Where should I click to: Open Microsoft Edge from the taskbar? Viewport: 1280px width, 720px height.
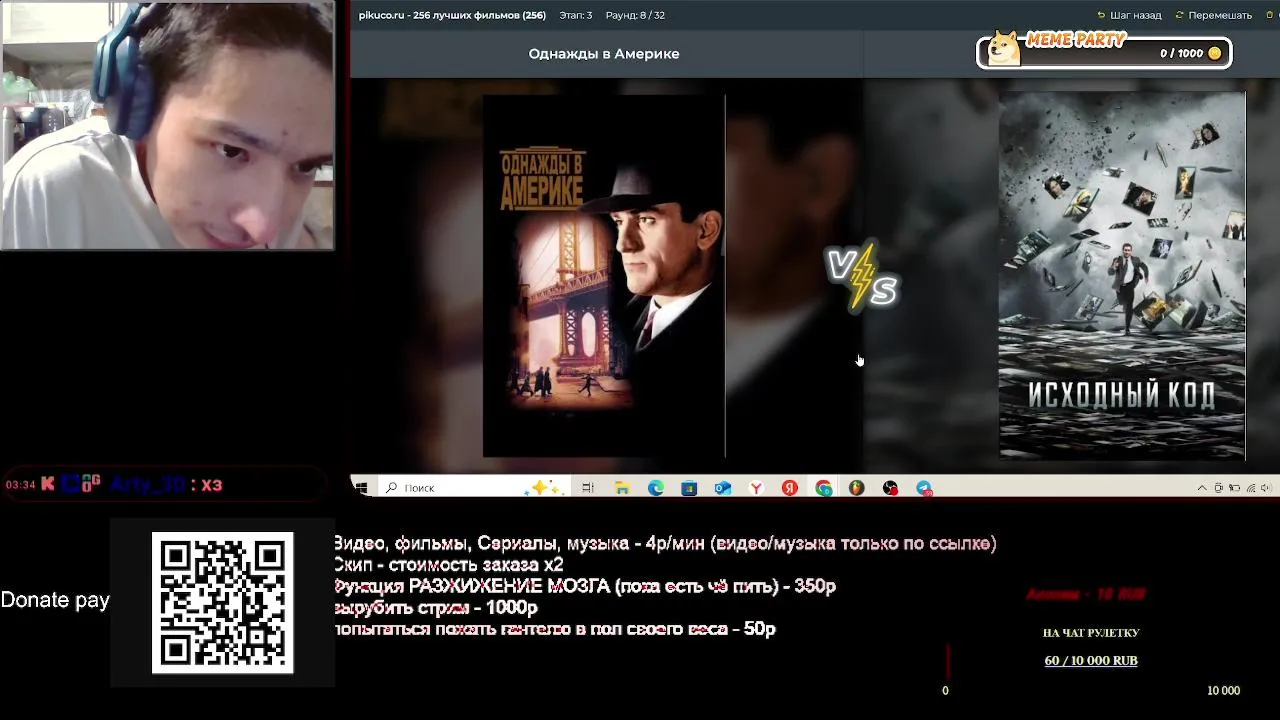coord(656,488)
